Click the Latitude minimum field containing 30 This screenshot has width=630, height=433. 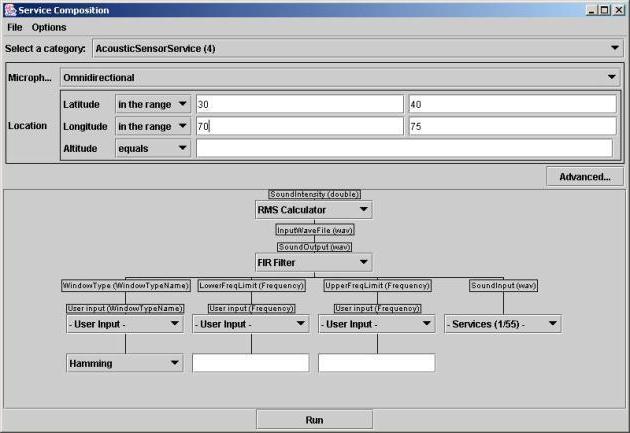point(299,104)
